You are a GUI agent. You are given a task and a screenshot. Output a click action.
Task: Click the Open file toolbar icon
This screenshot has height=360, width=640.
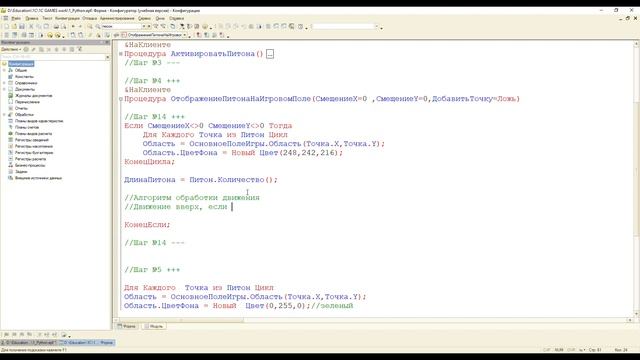click(x=14, y=27)
